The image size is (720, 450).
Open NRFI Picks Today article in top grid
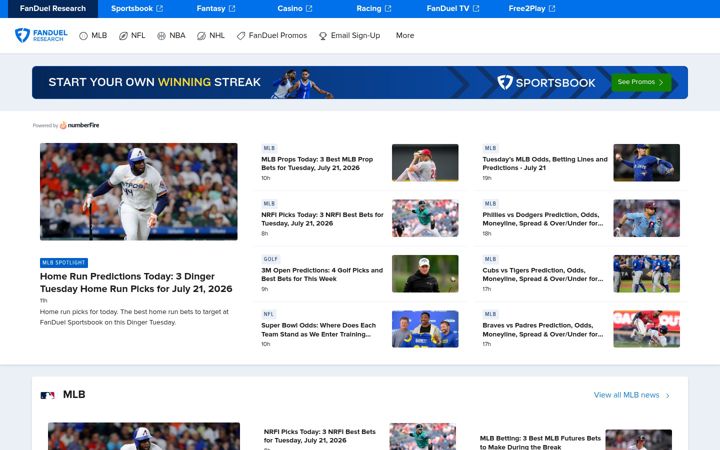coord(322,219)
